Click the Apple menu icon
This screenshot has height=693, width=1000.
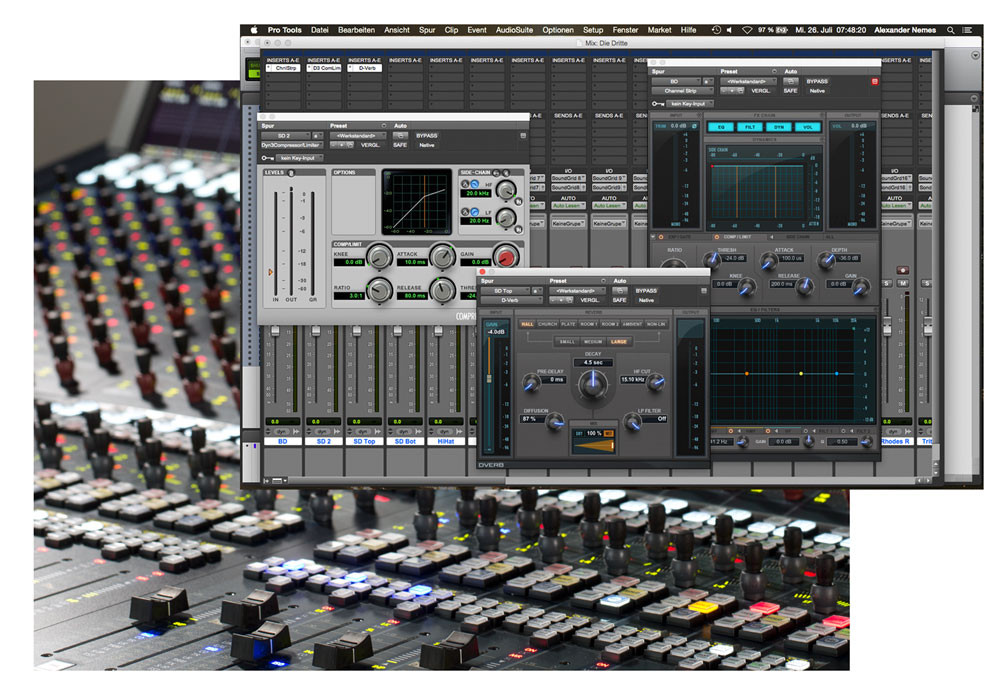pyautogui.click(x=254, y=30)
